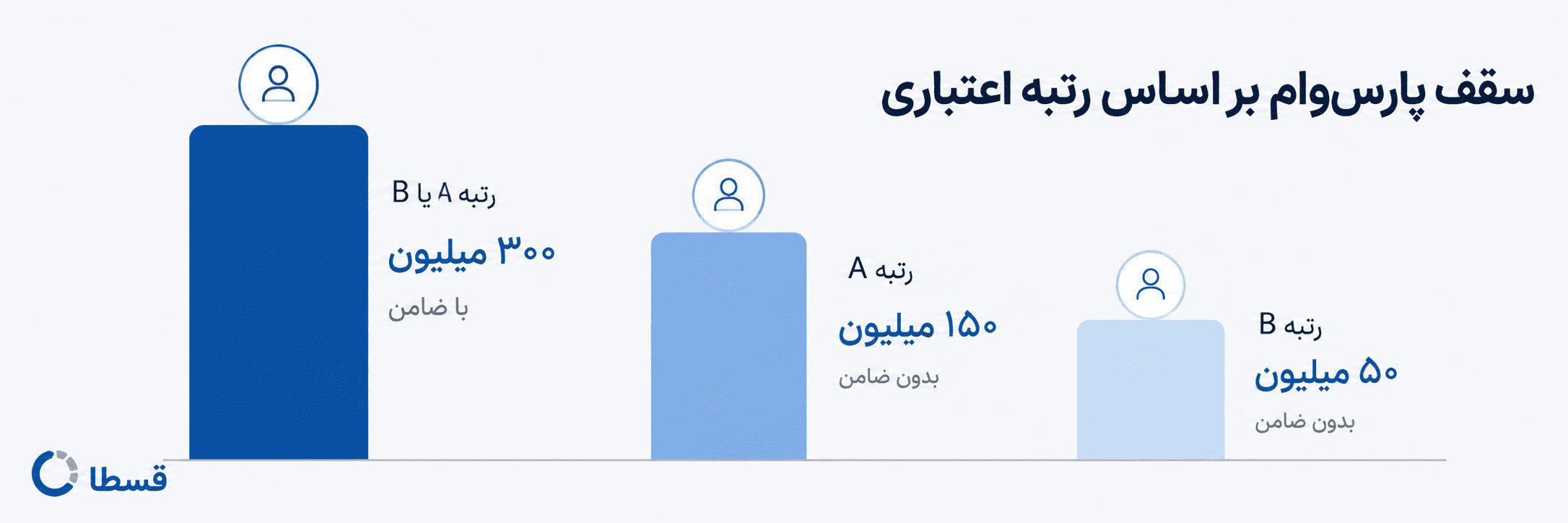Click the Ghesta circular logo icon
The image size is (1568, 523).
[55, 473]
